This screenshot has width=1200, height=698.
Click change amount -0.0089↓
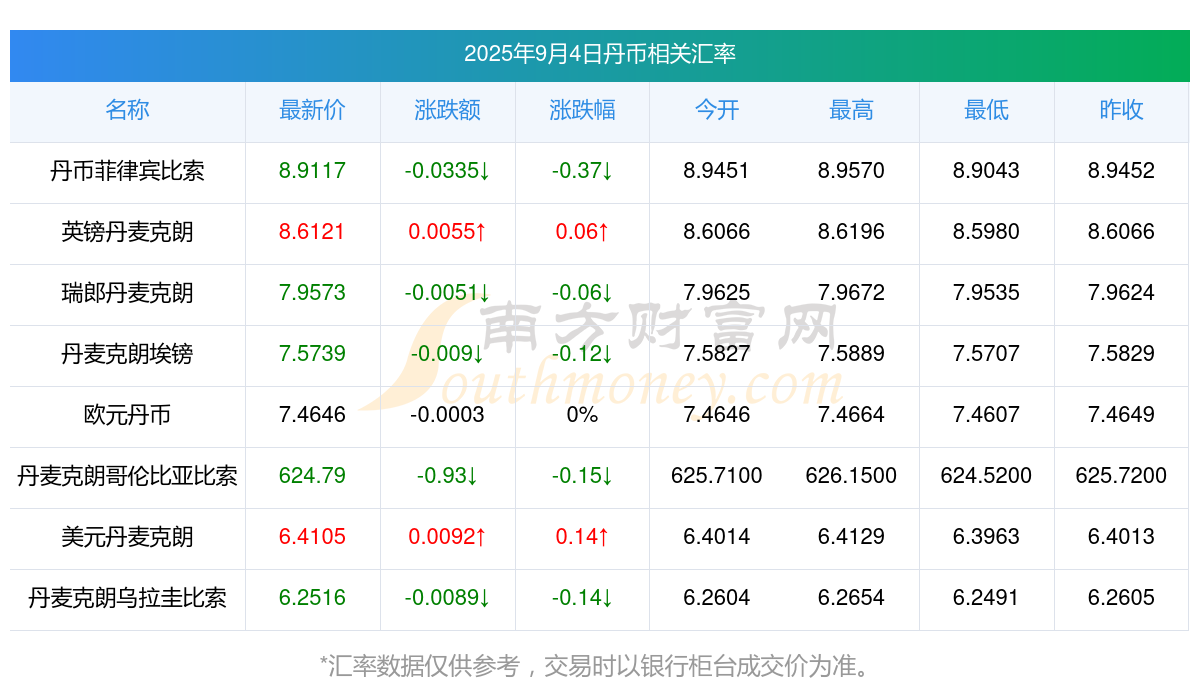coord(448,598)
